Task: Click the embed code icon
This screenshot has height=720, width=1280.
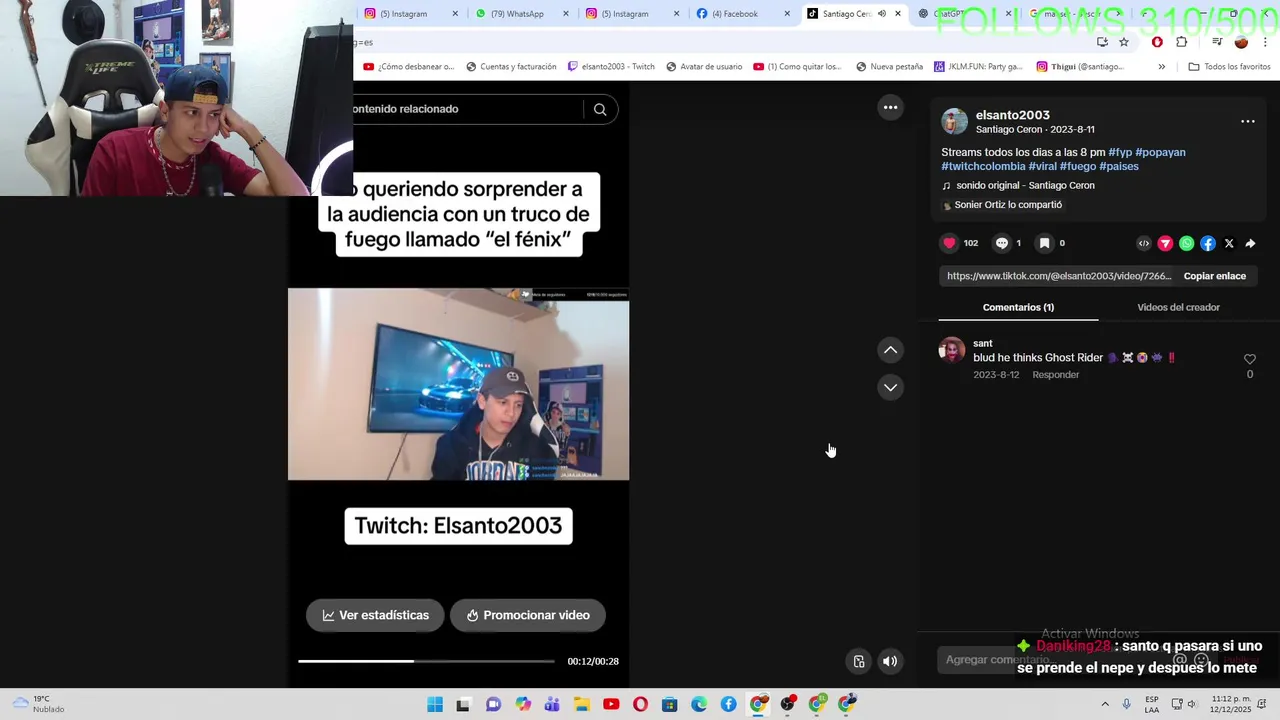Action: 1144,243
